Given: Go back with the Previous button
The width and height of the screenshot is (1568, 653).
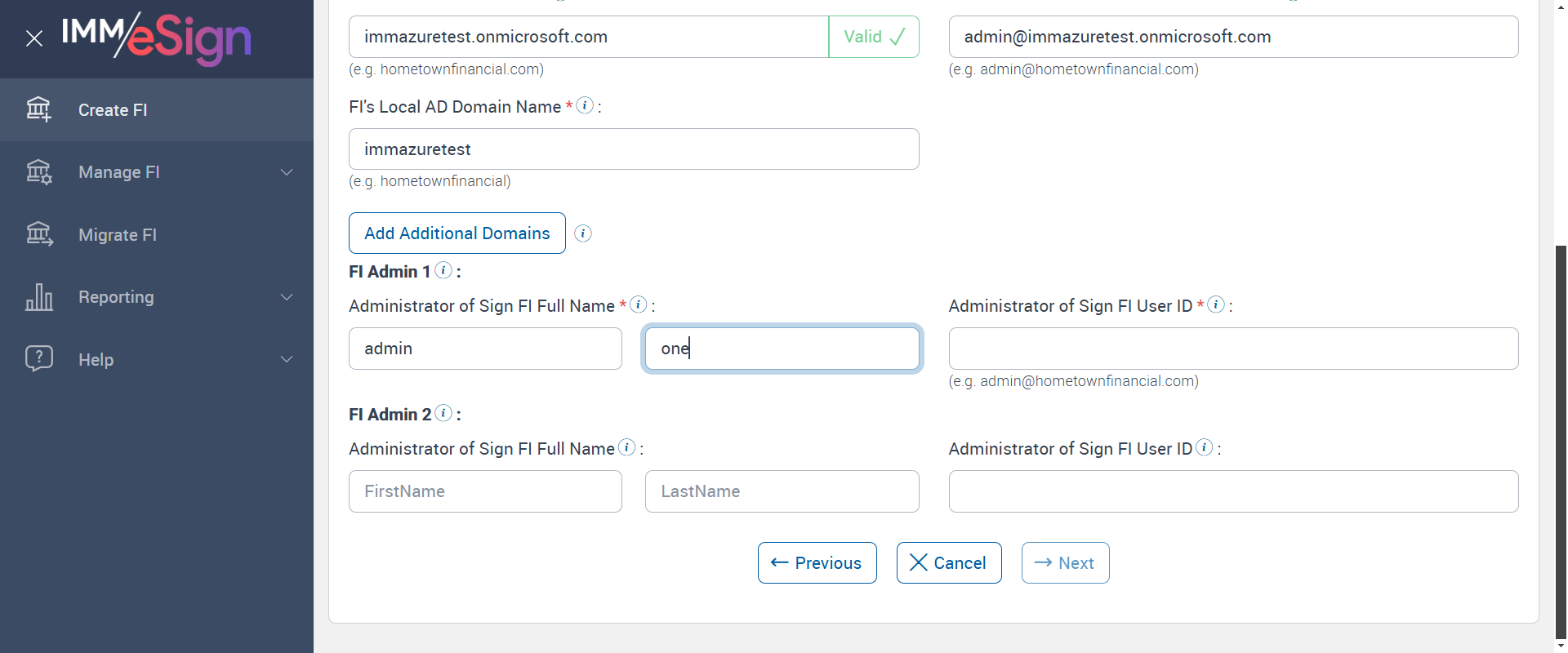Looking at the screenshot, I should 817,563.
